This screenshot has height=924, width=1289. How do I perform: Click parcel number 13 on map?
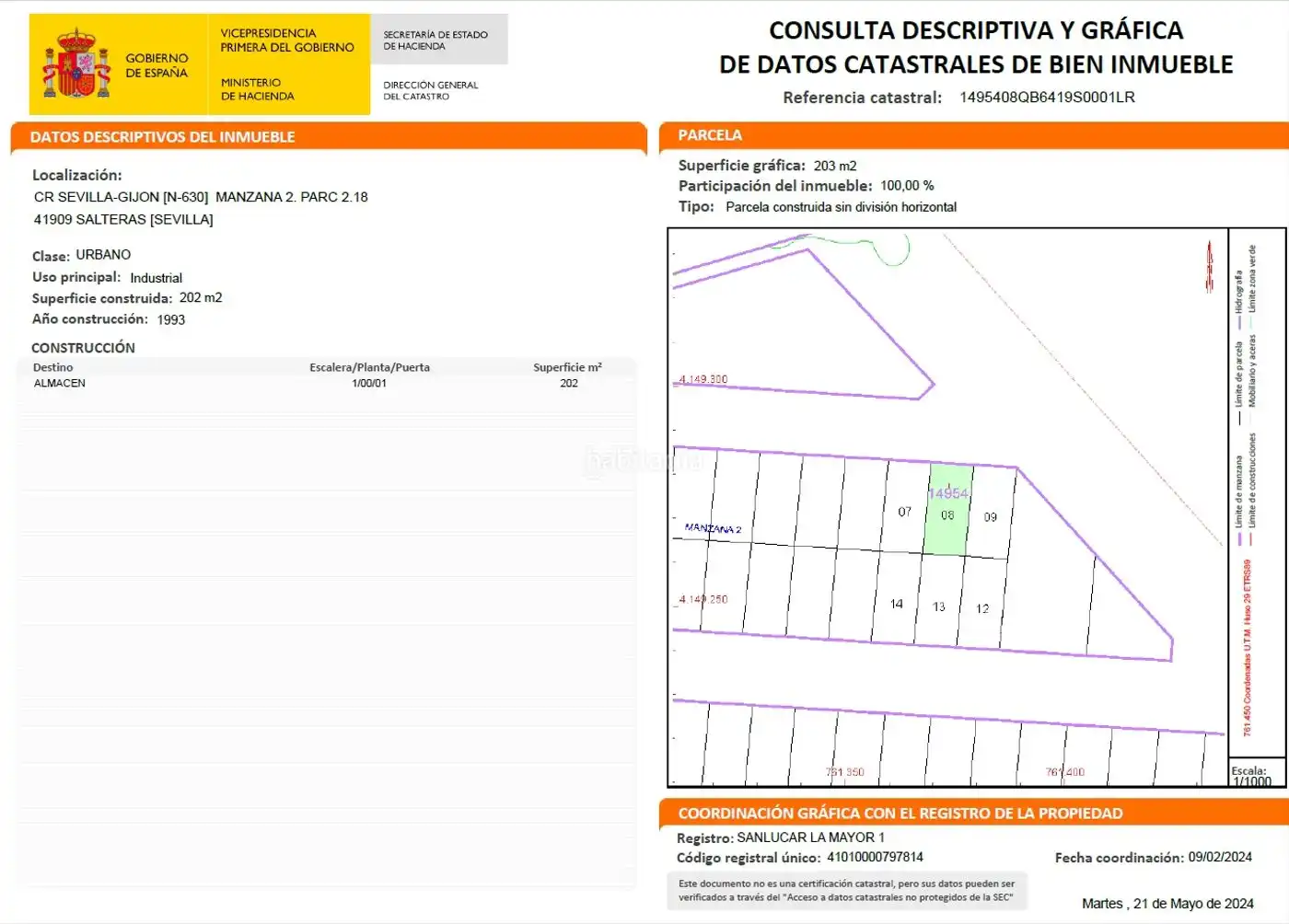click(x=939, y=606)
